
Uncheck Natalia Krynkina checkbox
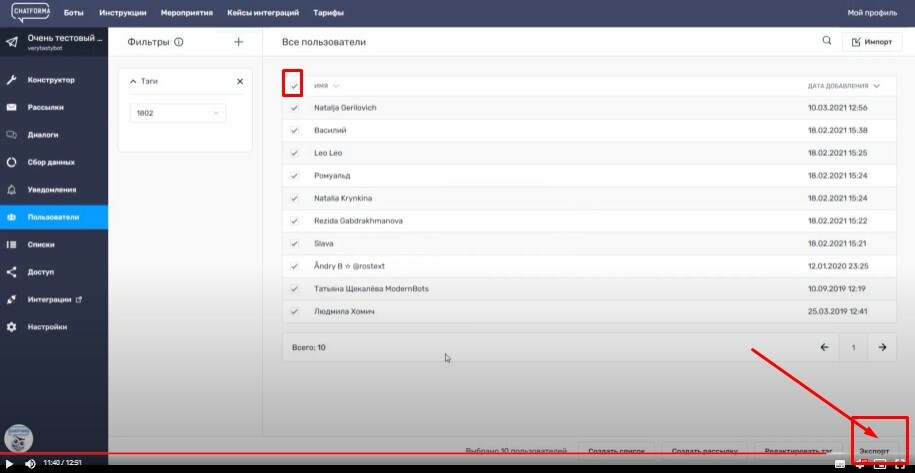[x=294, y=198]
